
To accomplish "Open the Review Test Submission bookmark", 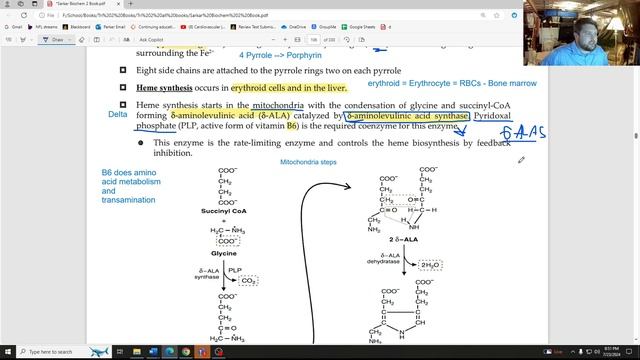I will (x=253, y=27).
